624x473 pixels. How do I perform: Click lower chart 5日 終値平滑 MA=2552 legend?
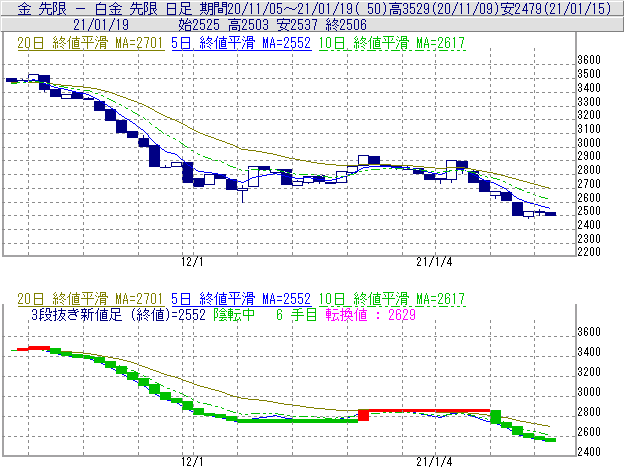pyautogui.click(x=241, y=299)
